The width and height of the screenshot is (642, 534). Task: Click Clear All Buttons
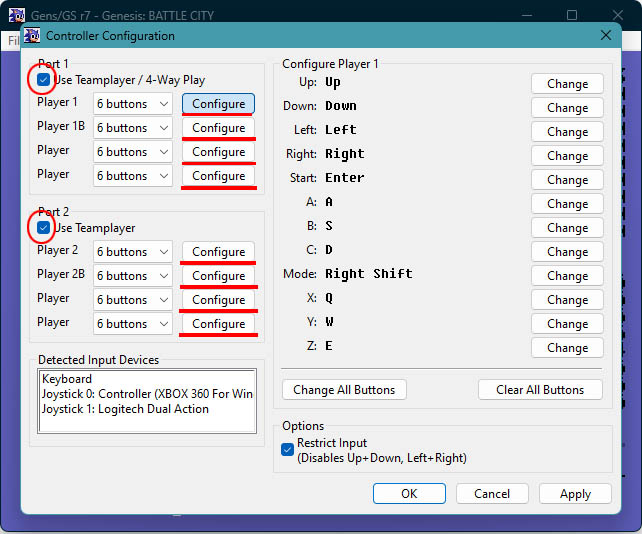(x=540, y=390)
